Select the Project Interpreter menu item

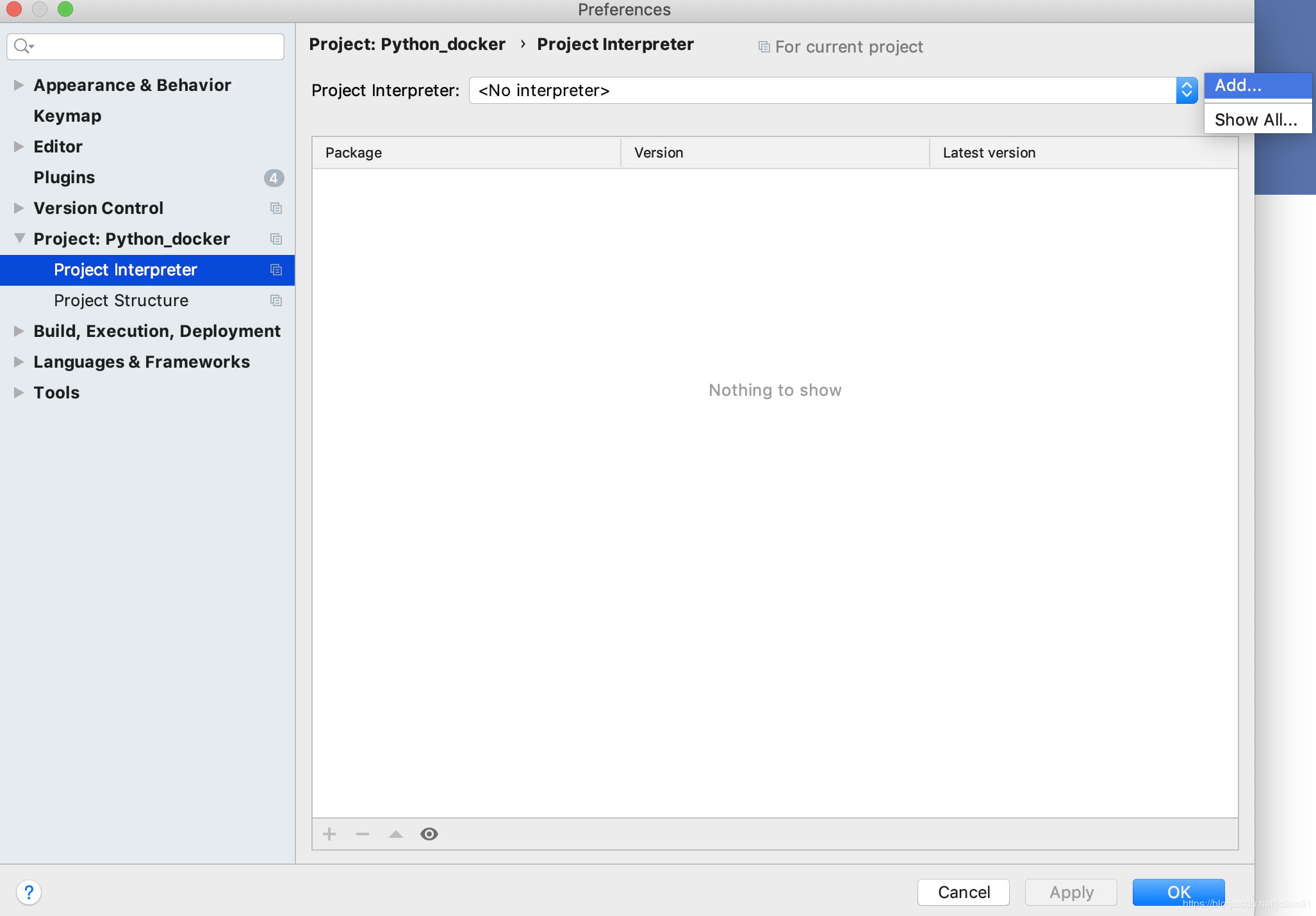click(x=124, y=269)
